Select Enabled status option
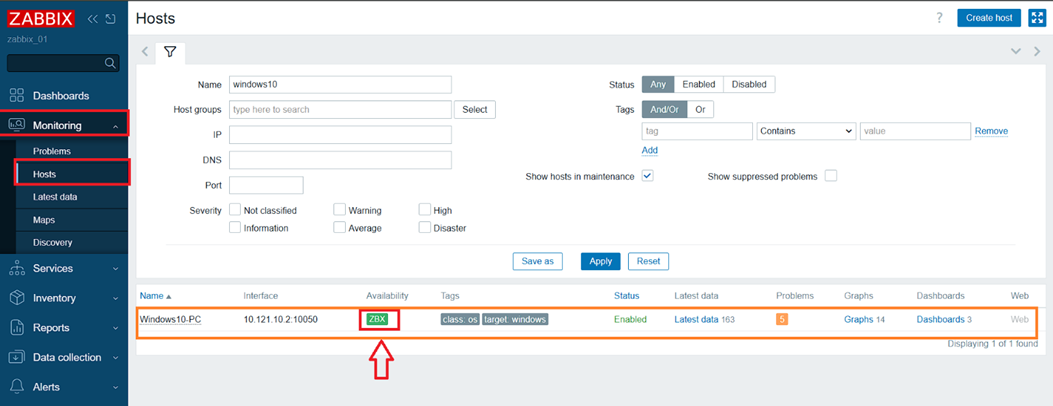The height and width of the screenshot is (406, 1053). (699, 85)
